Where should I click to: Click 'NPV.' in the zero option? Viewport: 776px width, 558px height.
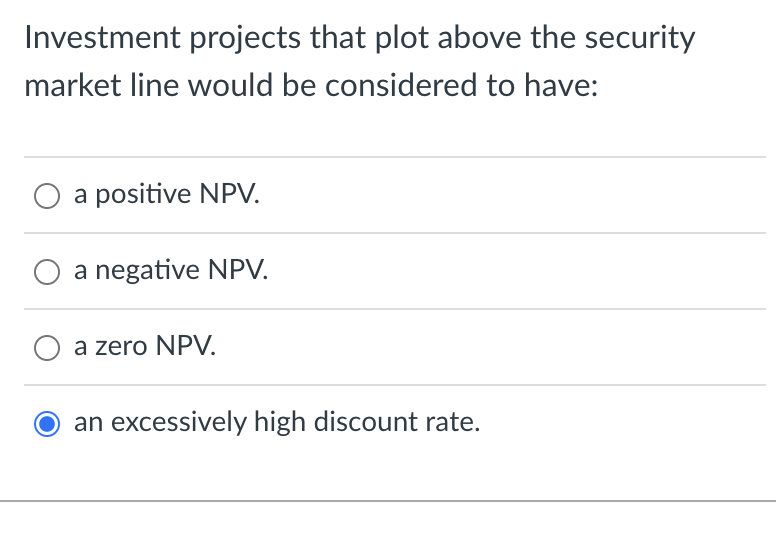186,345
